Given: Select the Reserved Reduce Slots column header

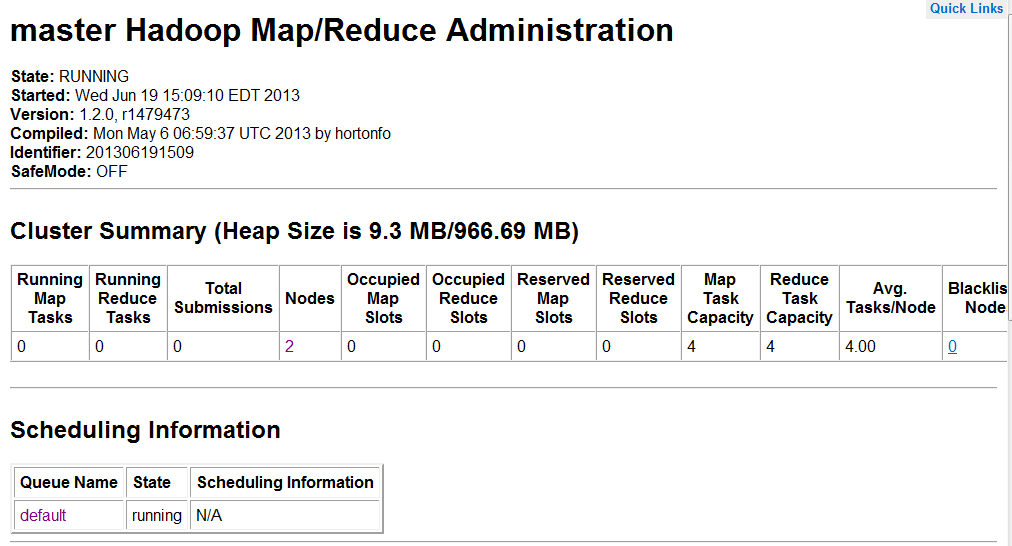Looking at the screenshot, I should click(638, 298).
